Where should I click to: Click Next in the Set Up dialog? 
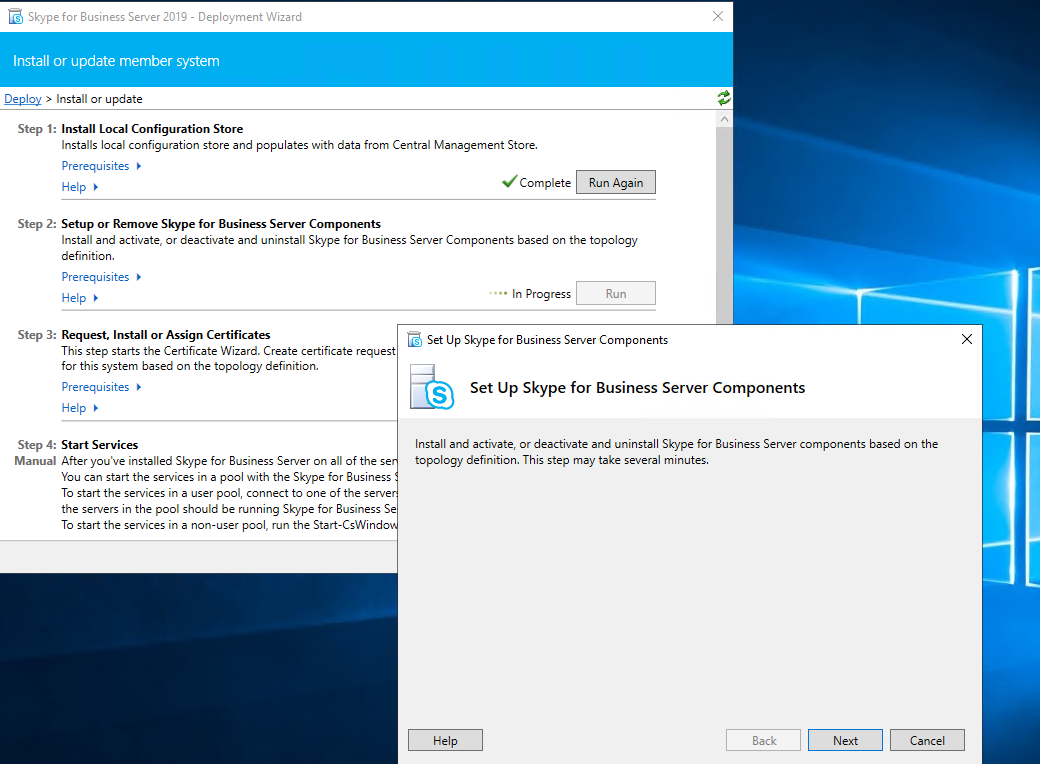[x=845, y=740]
